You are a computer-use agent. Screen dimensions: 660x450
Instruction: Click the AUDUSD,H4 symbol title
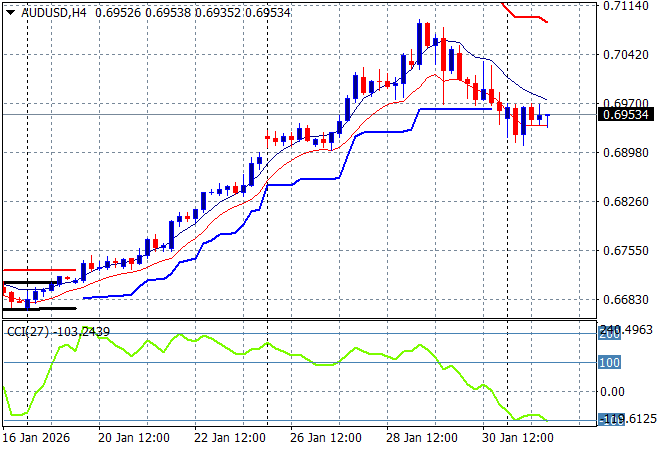[x=53, y=13]
